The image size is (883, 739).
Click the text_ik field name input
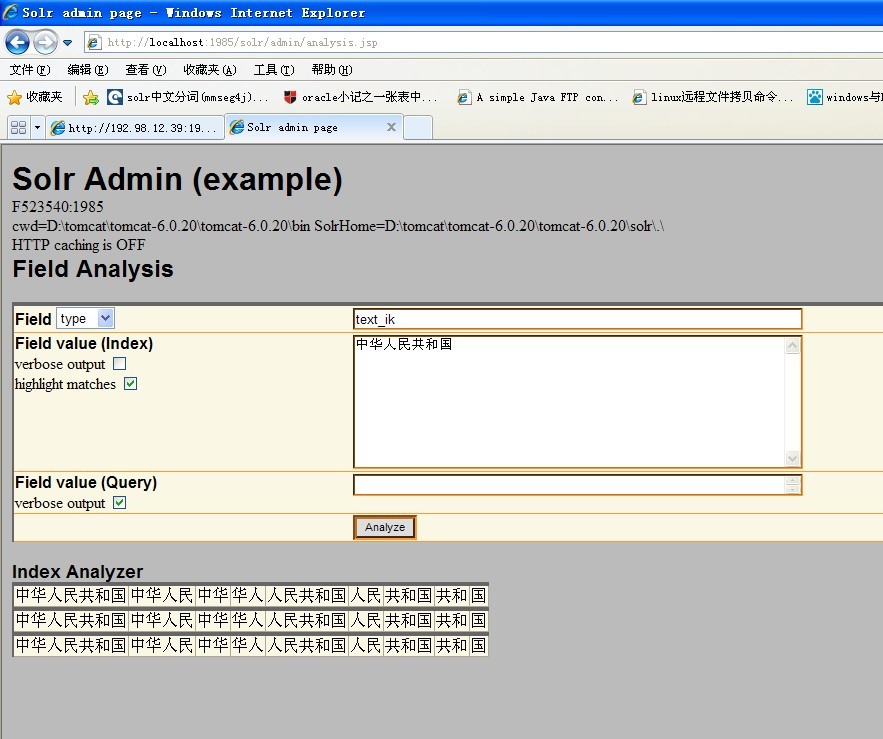tap(577, 319)
